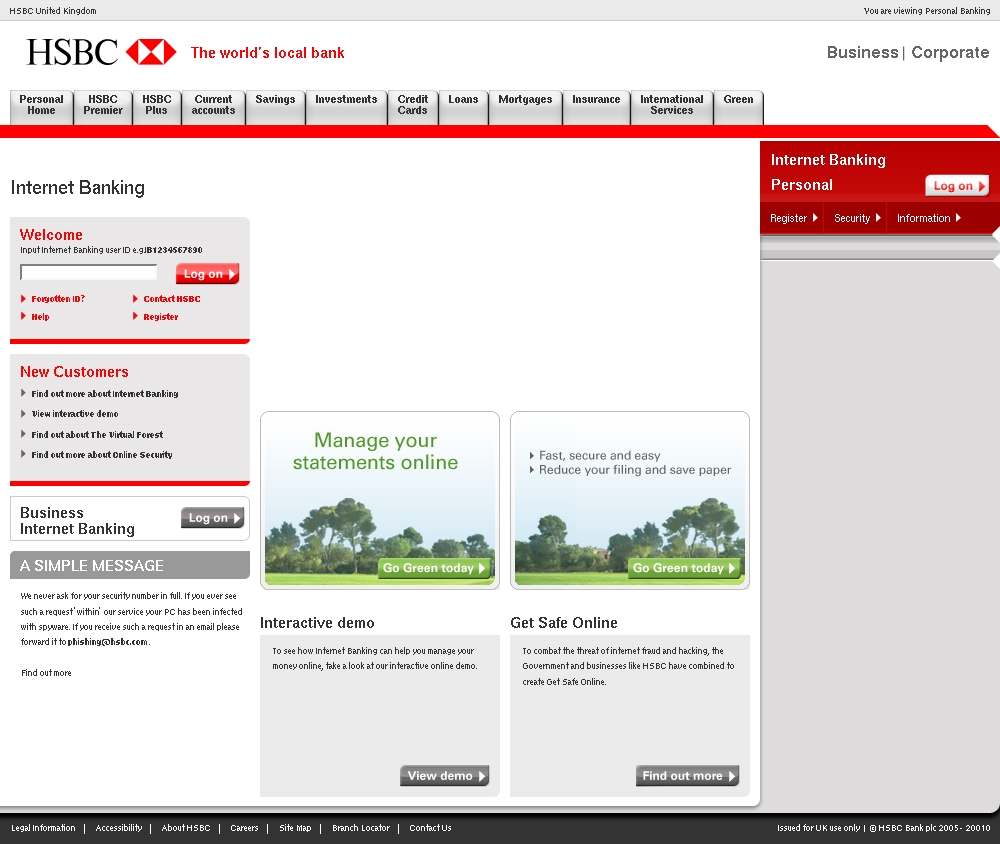This screenshot has width=1000, height=844.
Task: Click Find out more under A Simple Message
Action: click(46, 672)
